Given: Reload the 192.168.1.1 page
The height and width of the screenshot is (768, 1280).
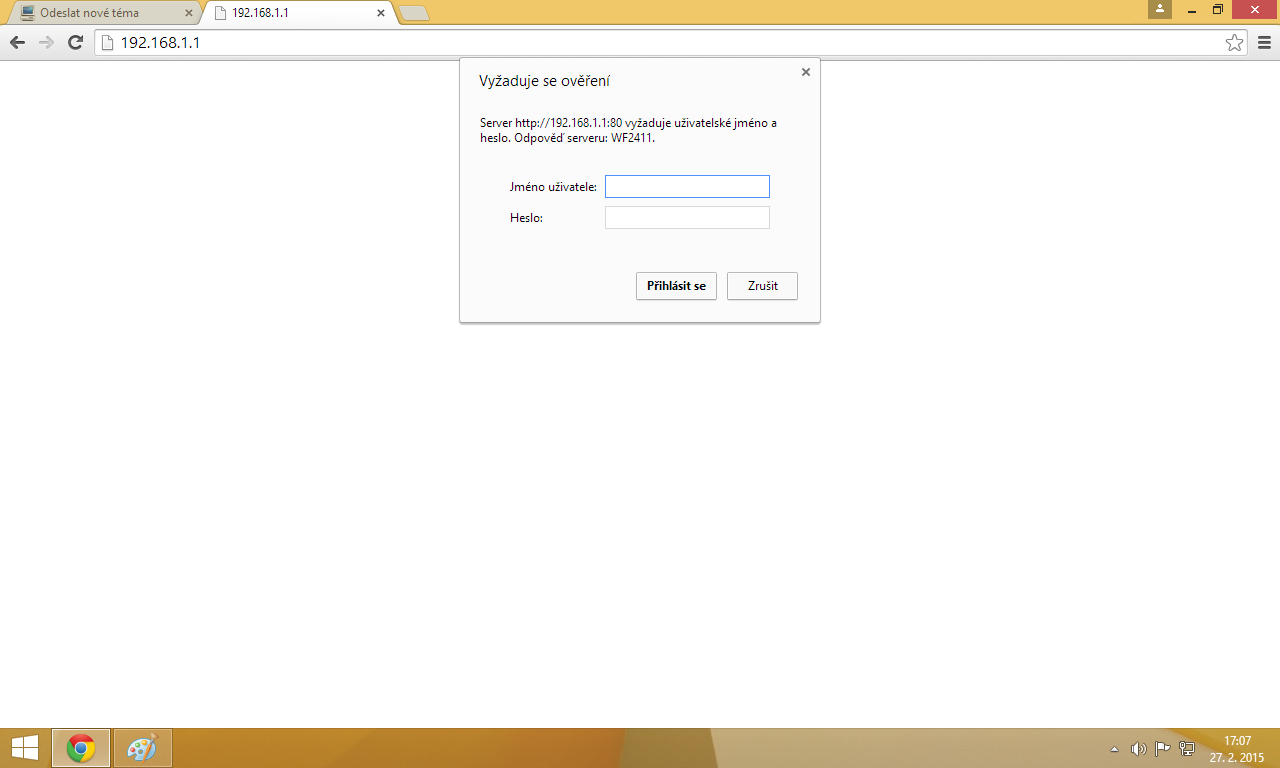Looking at the screenshot, I should pos(75,43).
